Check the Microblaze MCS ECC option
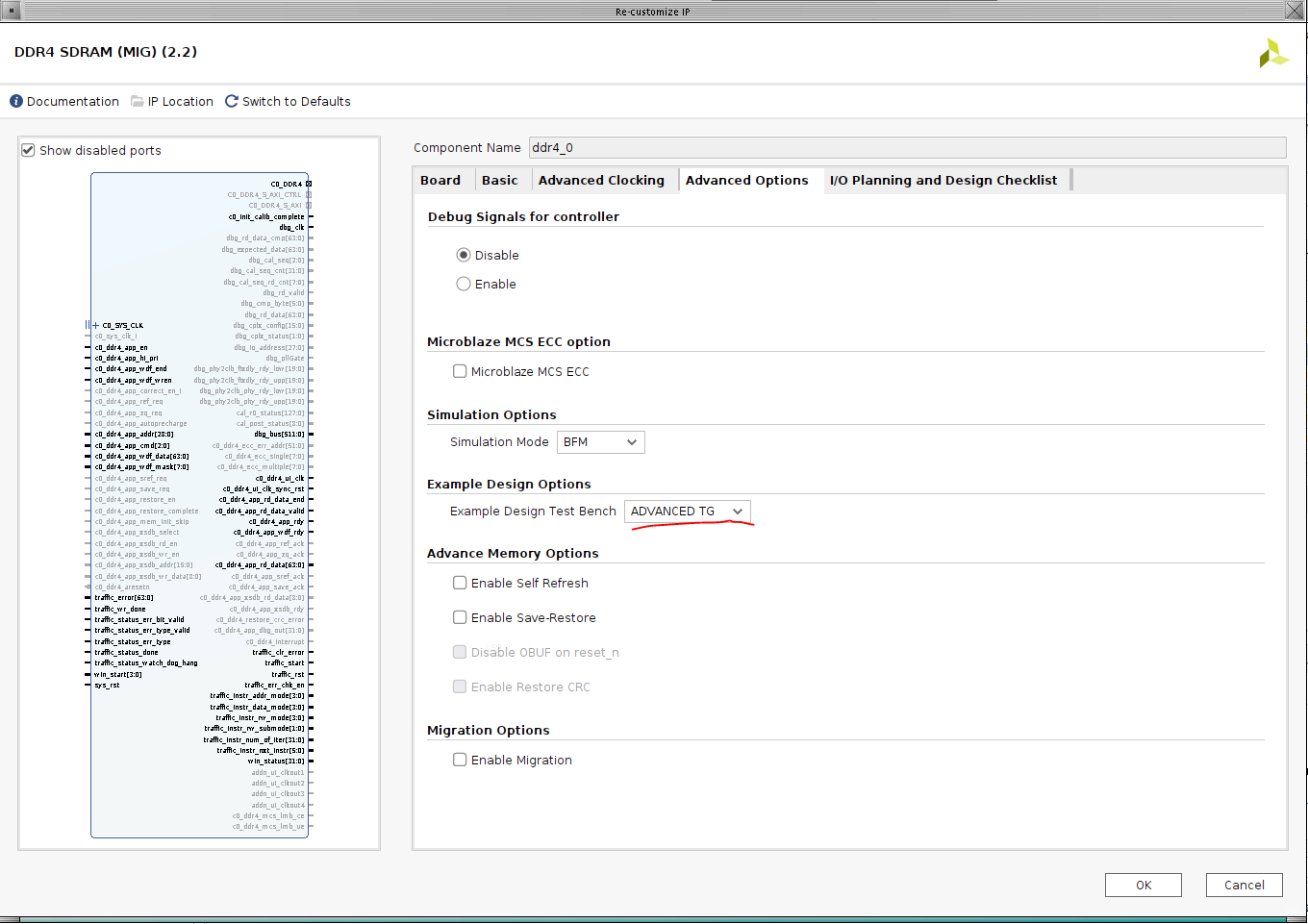The height and width of the screenshot is (924, 1308). point(460,371)
